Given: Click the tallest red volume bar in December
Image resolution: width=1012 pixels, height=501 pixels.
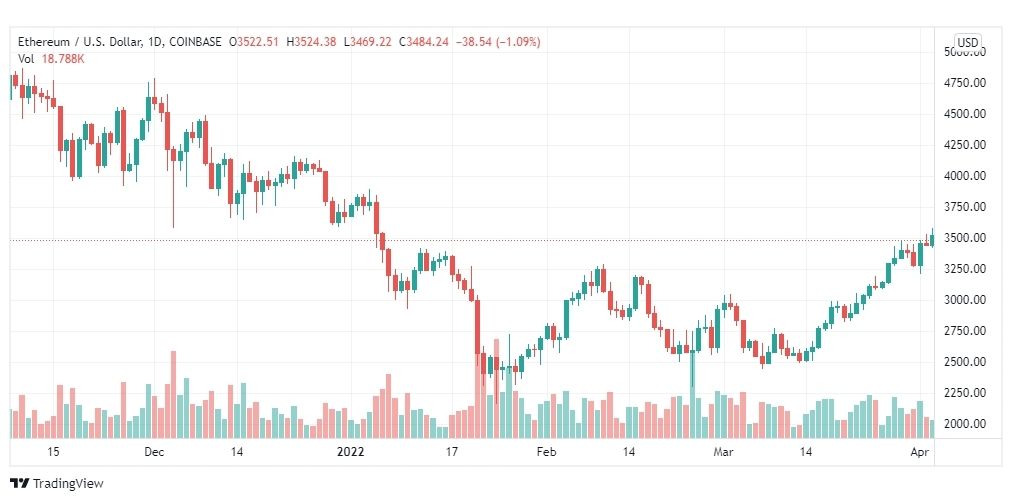Looking at the screenshot, I should [x=173, y=394].
